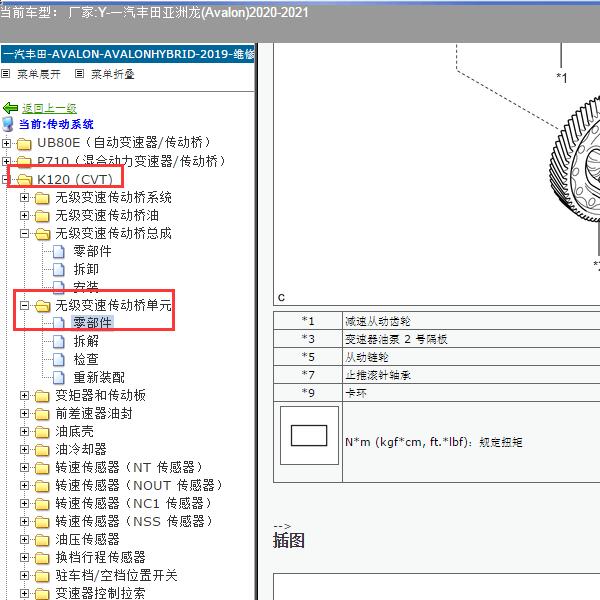Expand 转速传感器（NT 传感器）node
600x600 pixels.
tap(24, 467)
